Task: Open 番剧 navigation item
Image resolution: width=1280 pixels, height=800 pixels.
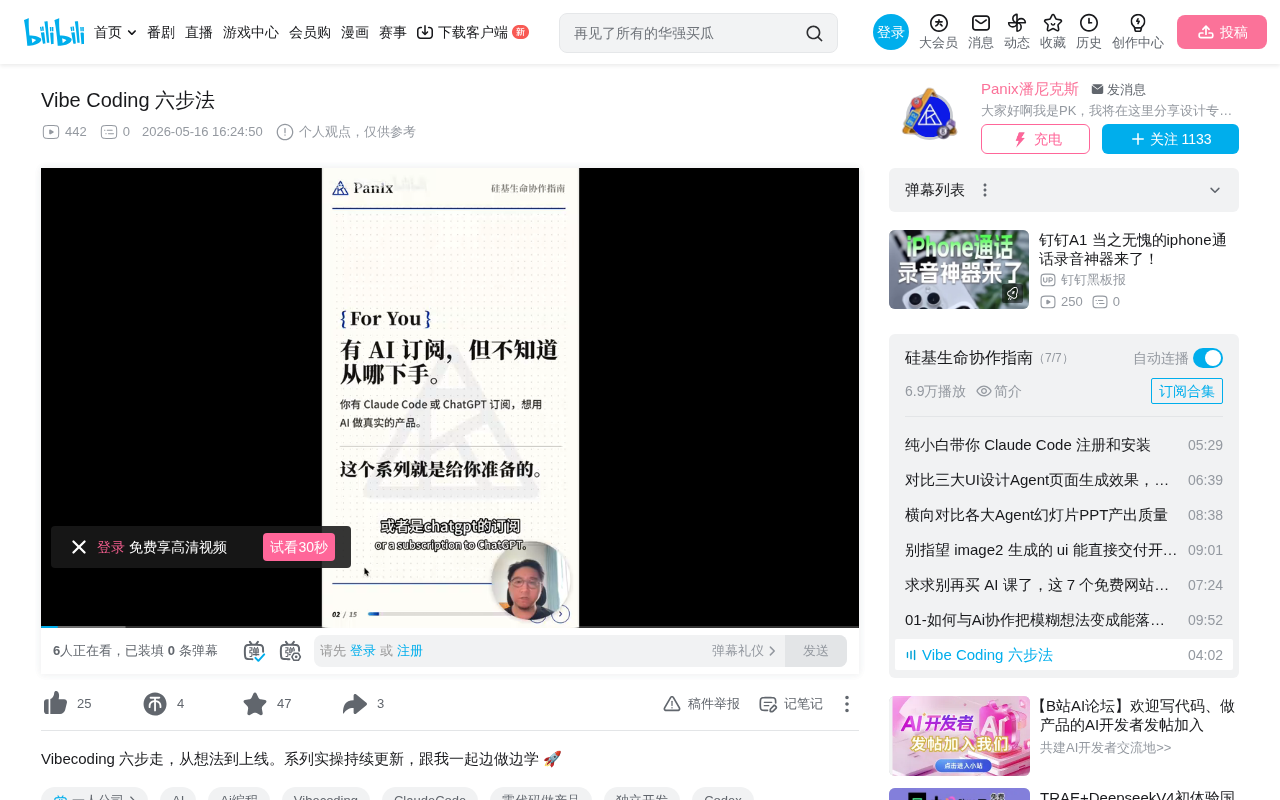Action: 161,32
